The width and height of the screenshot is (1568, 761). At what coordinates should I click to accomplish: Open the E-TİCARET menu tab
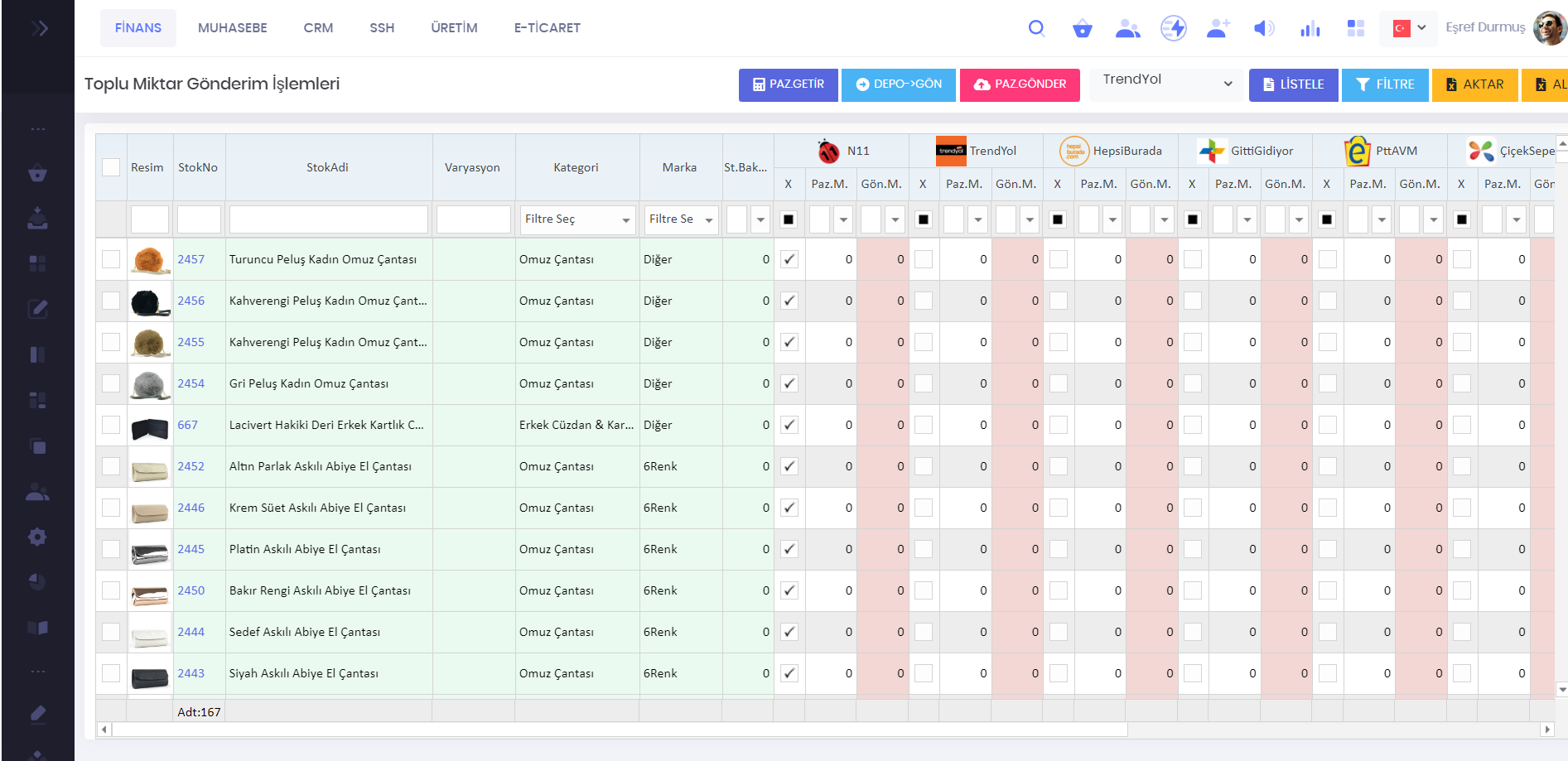coord(547,28)
